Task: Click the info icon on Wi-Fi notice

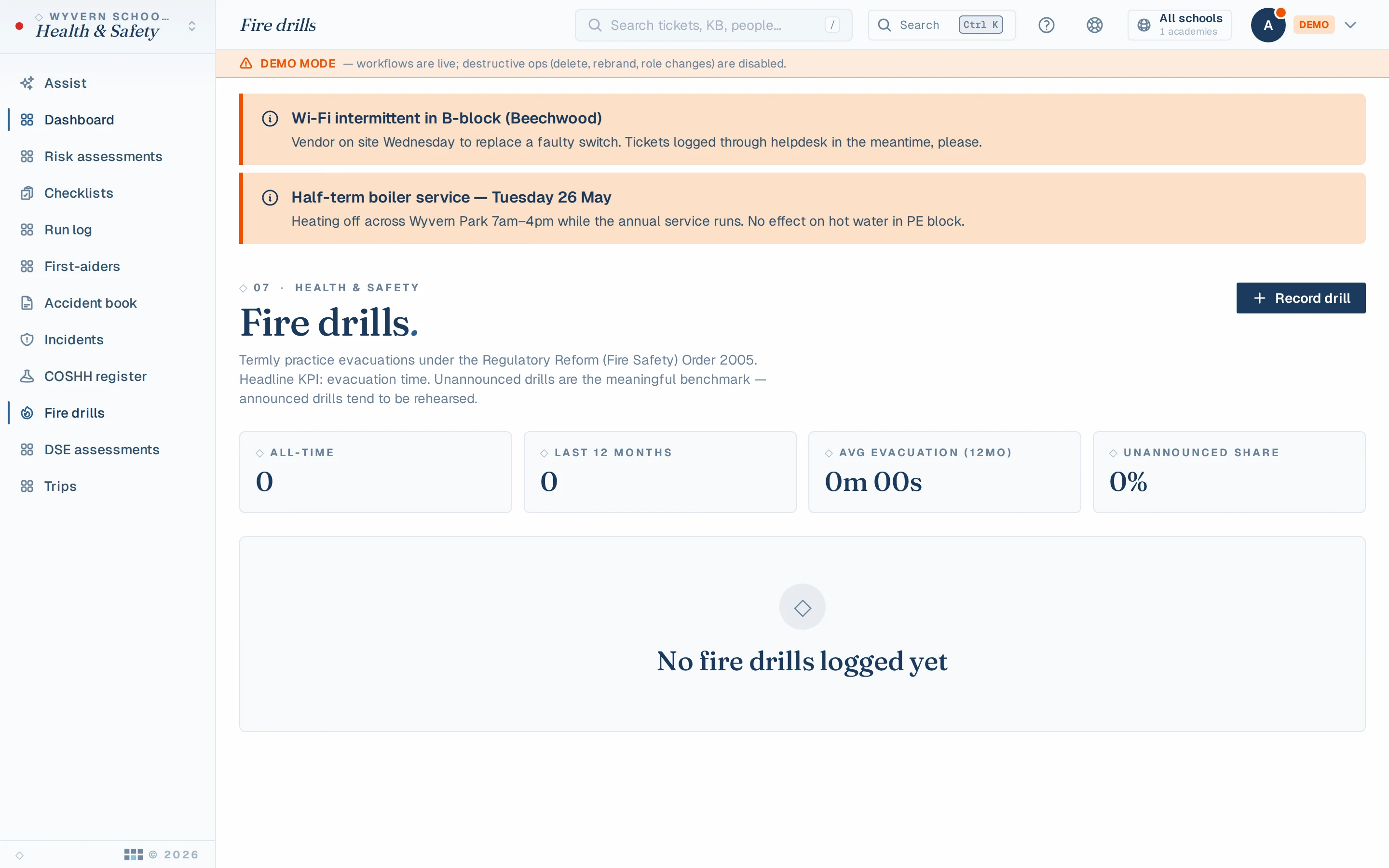Action: (x=270, y=119)
